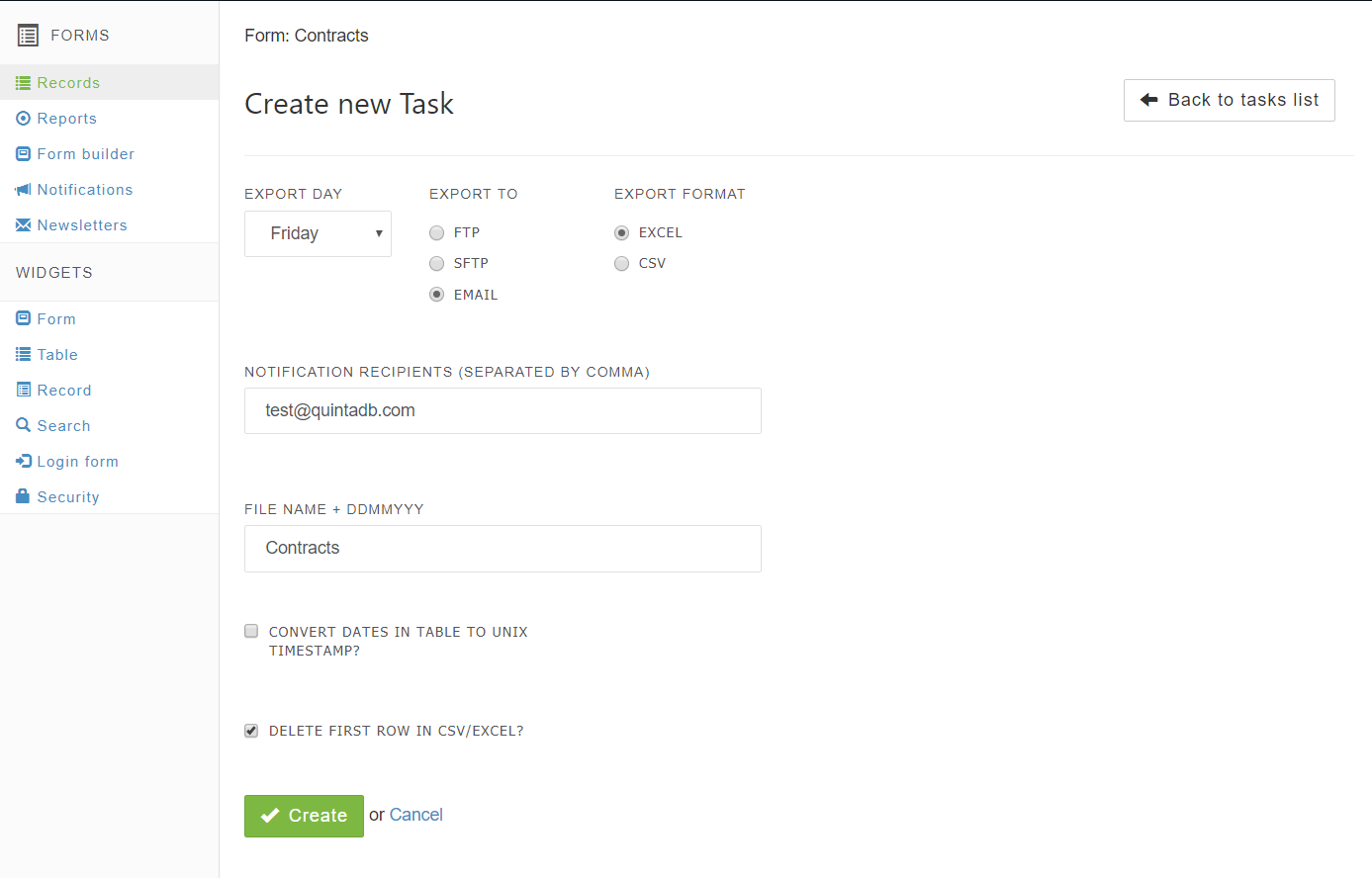Click the EXPORT DAY label

[294, 194]
